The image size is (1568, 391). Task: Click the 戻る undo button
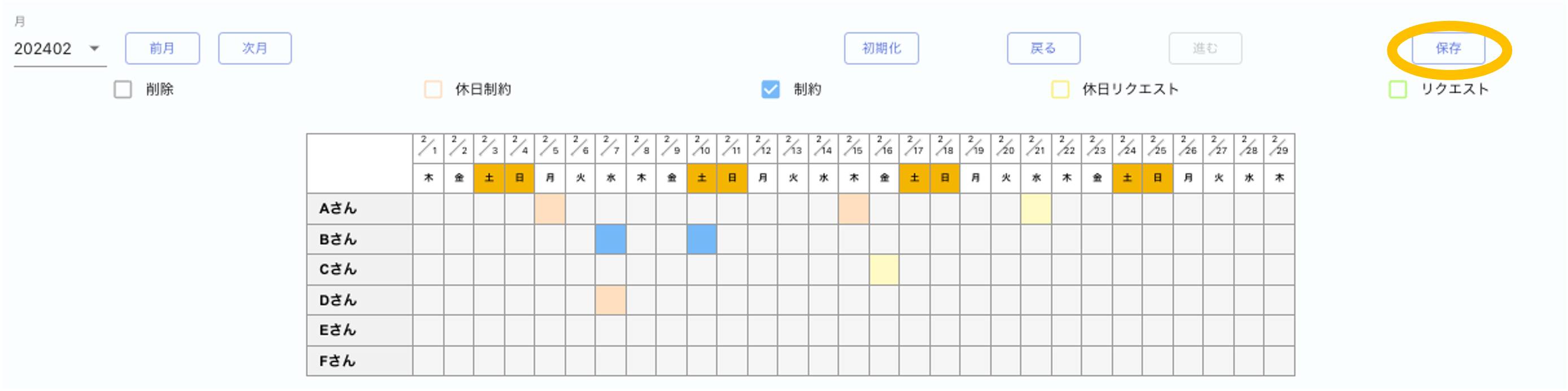pos(1043,49)
